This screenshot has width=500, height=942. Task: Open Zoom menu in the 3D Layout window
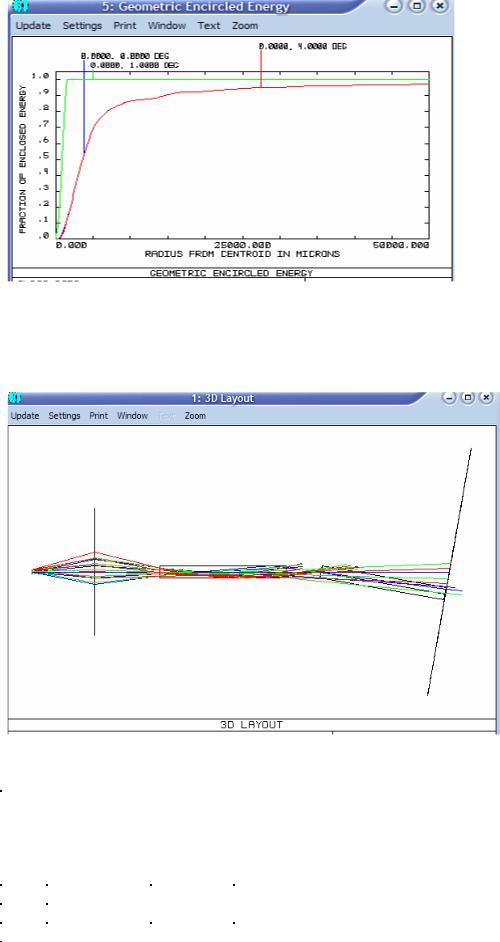coord(195,416)
